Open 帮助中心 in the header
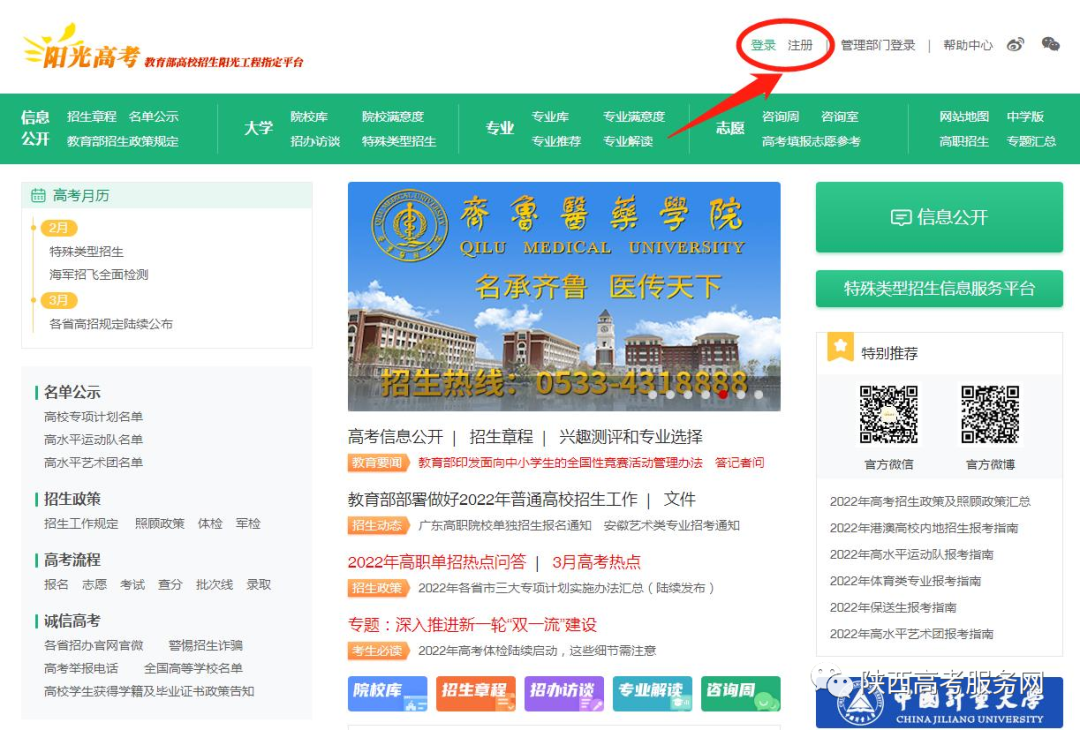1080x730 pixels. 968,45
